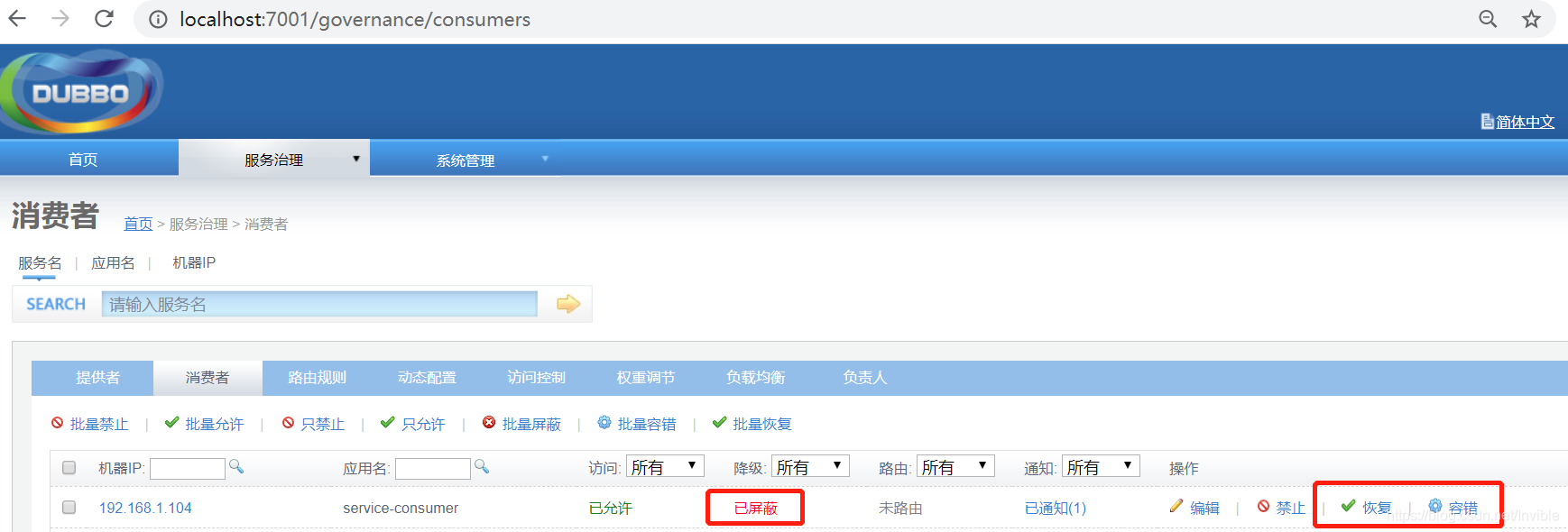Check the checkbox for 192.168.1.104 row
This screenshot has width=1568, height=532.
69,508
